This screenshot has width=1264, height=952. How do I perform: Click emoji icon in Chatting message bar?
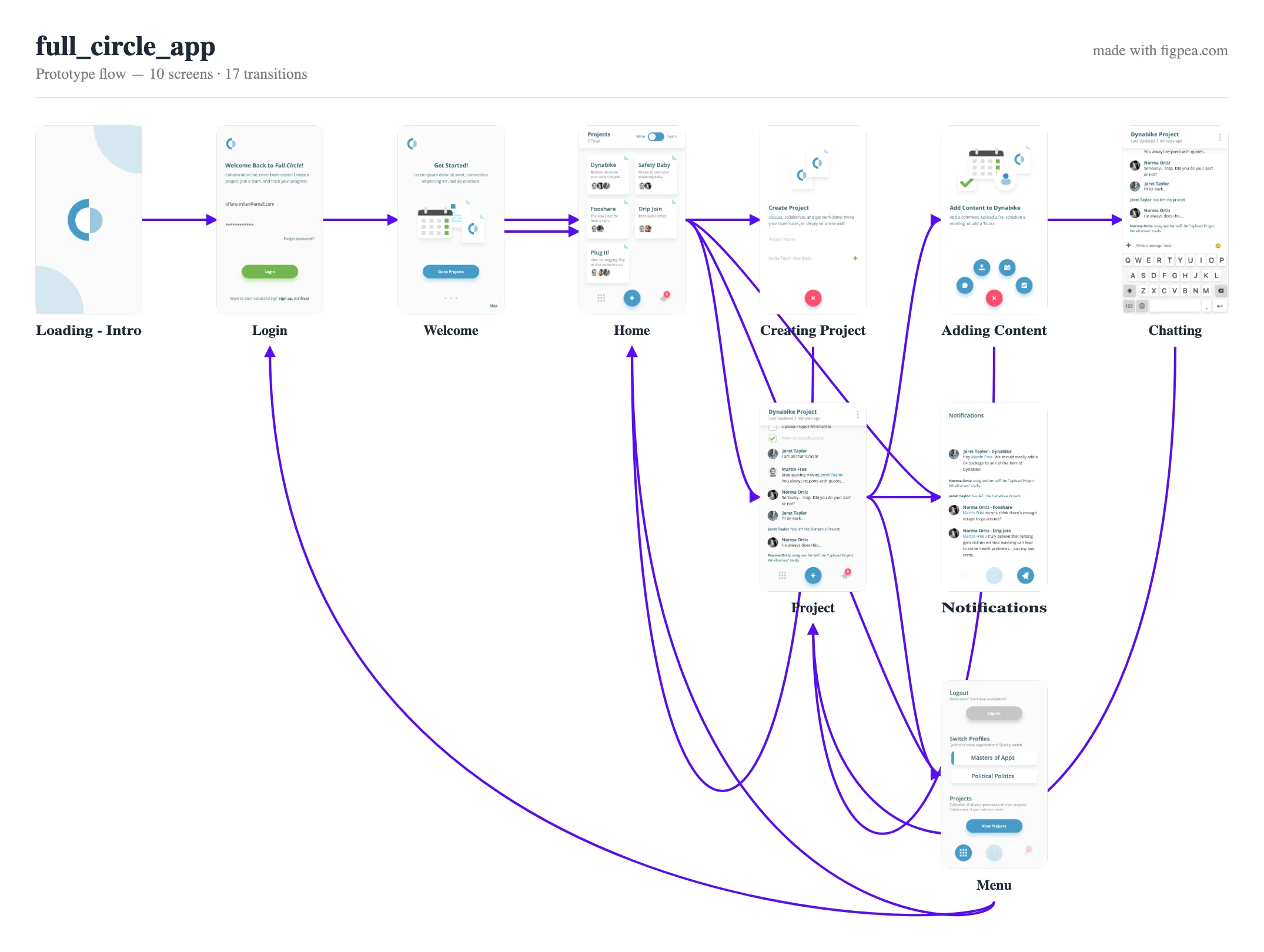click(1218, 246)
